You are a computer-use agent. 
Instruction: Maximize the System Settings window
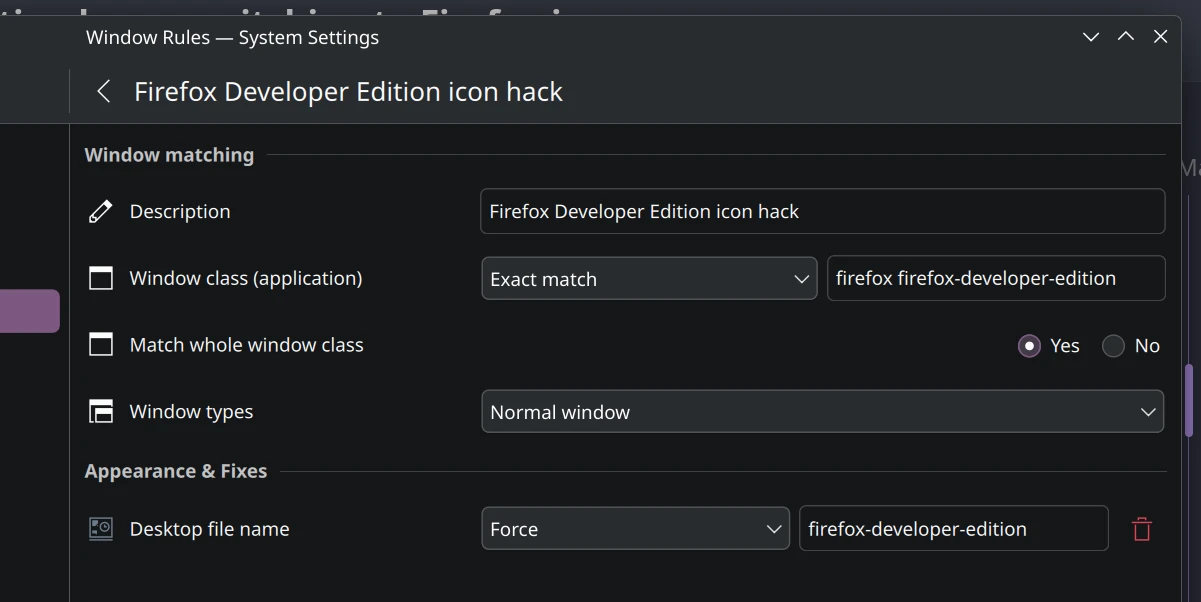[1126, 37]
